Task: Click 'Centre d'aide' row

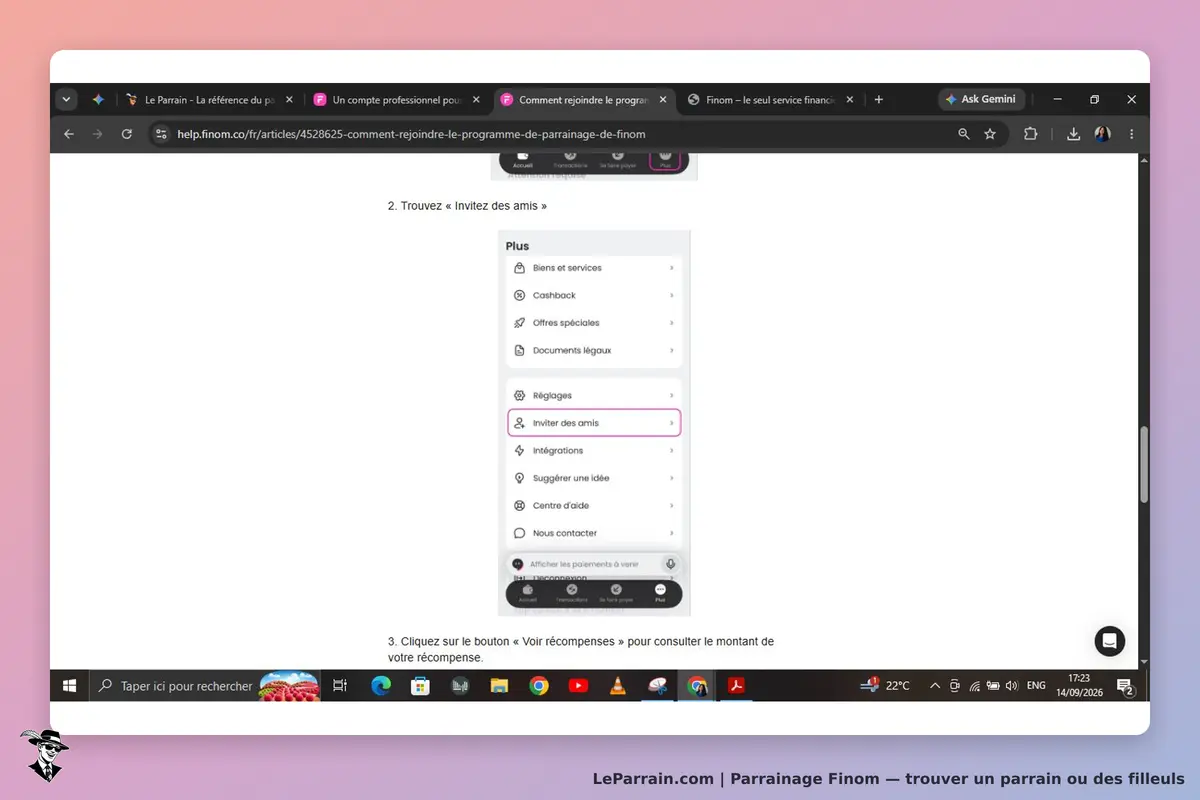Action: coord(594,506)
